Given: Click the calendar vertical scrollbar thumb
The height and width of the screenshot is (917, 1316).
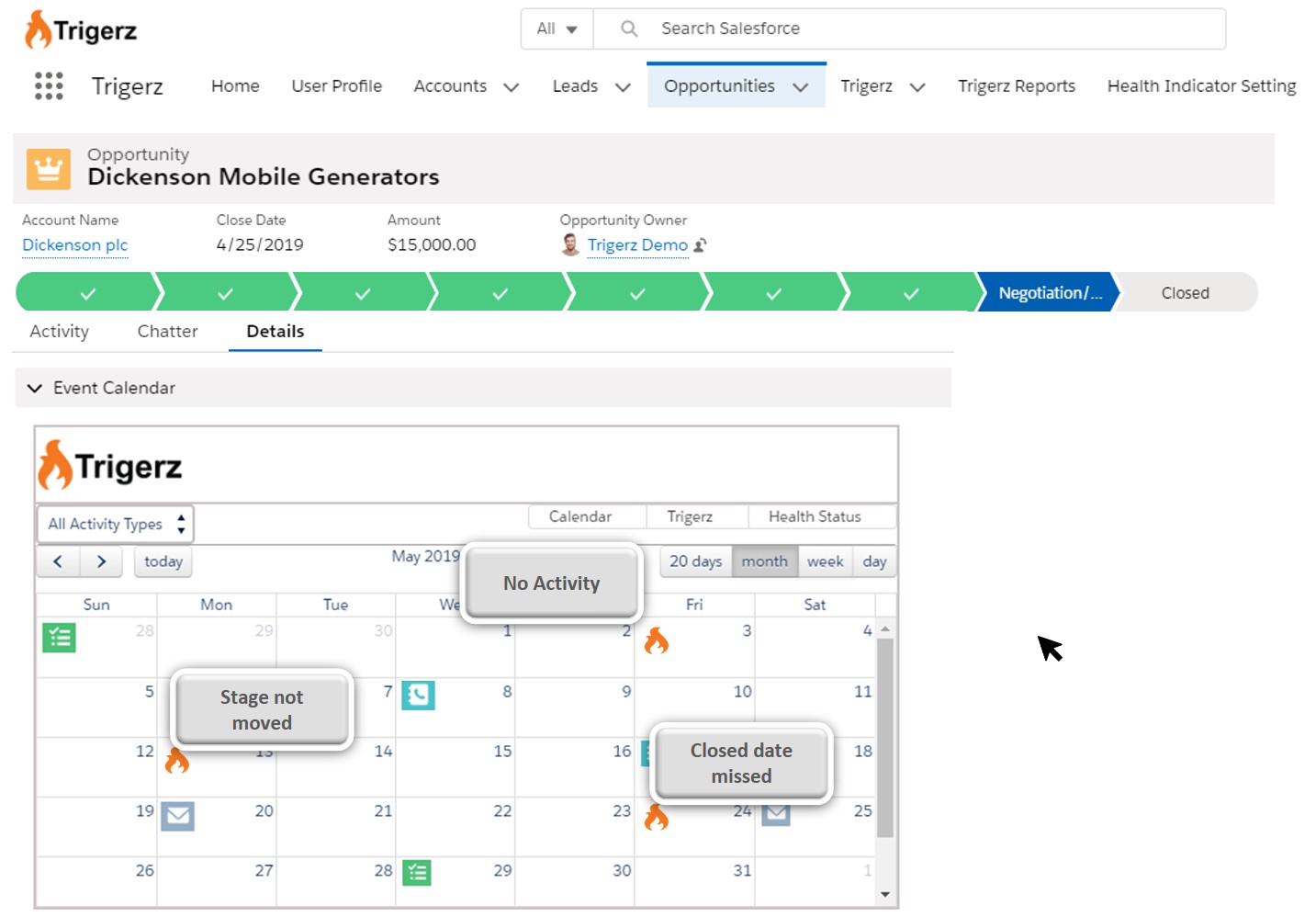Looking at the screenshot, I should tap(885, 738).
